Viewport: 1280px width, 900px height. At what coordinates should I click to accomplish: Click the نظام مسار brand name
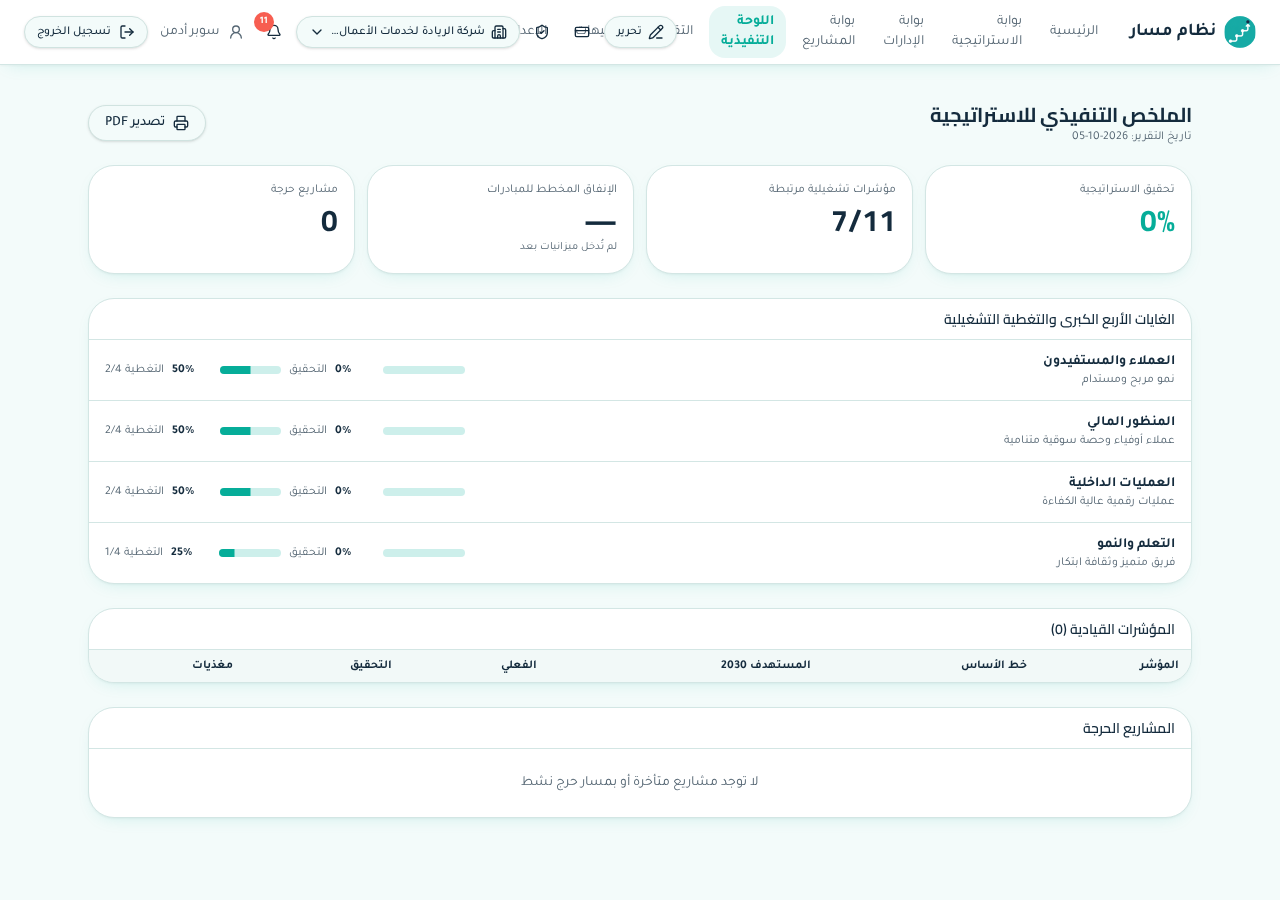1172,31
